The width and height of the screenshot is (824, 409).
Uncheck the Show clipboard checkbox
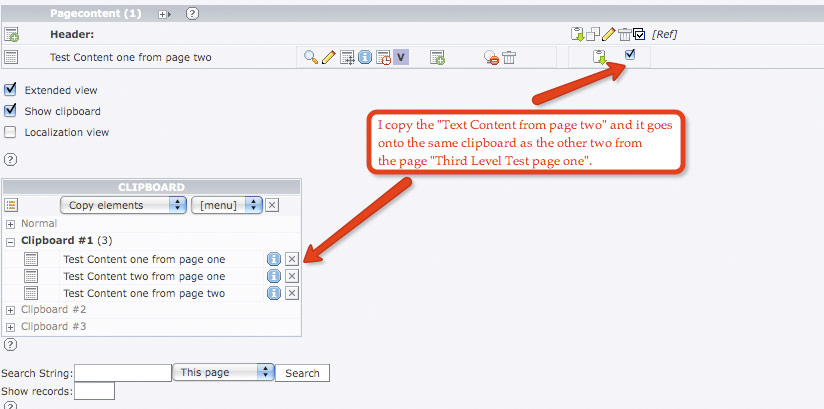(x=11, y=111)
